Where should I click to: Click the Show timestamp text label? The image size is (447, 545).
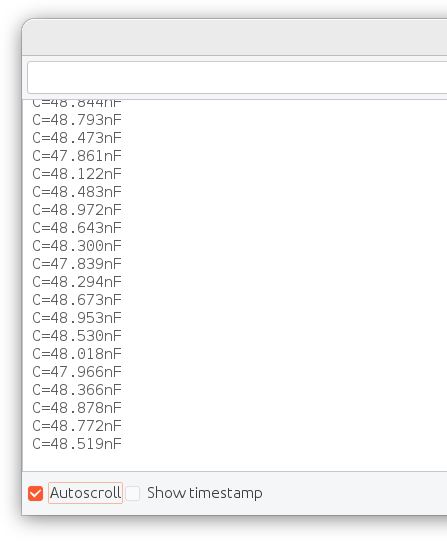205,493
